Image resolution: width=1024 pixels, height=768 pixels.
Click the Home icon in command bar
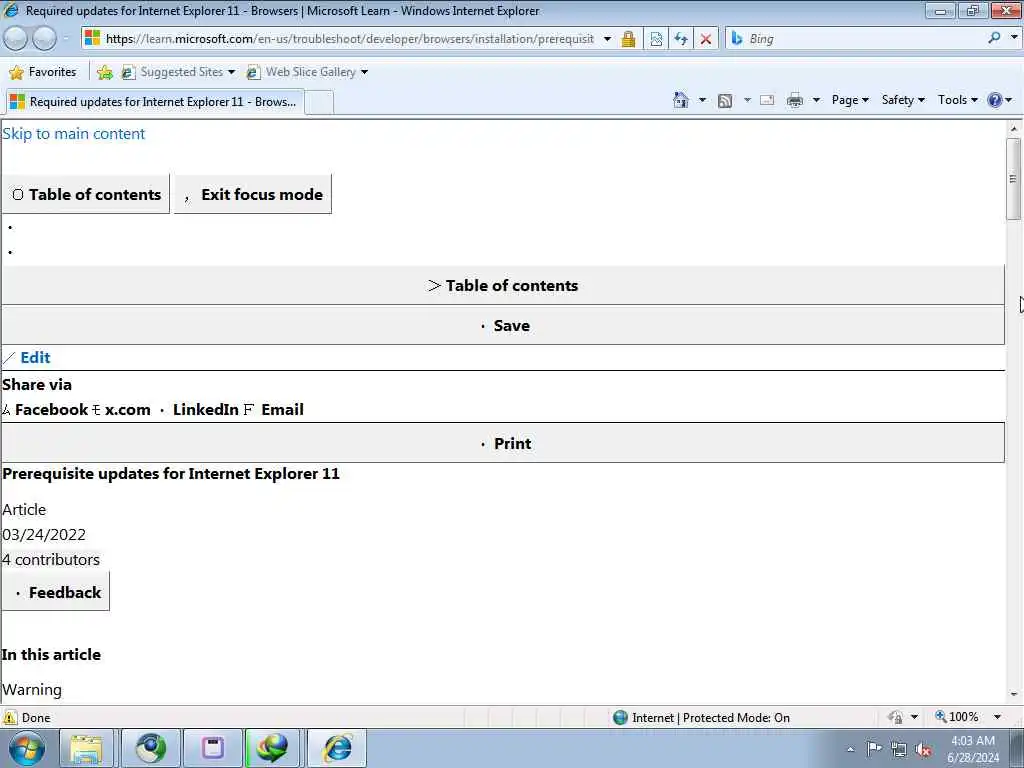point(680,100)
